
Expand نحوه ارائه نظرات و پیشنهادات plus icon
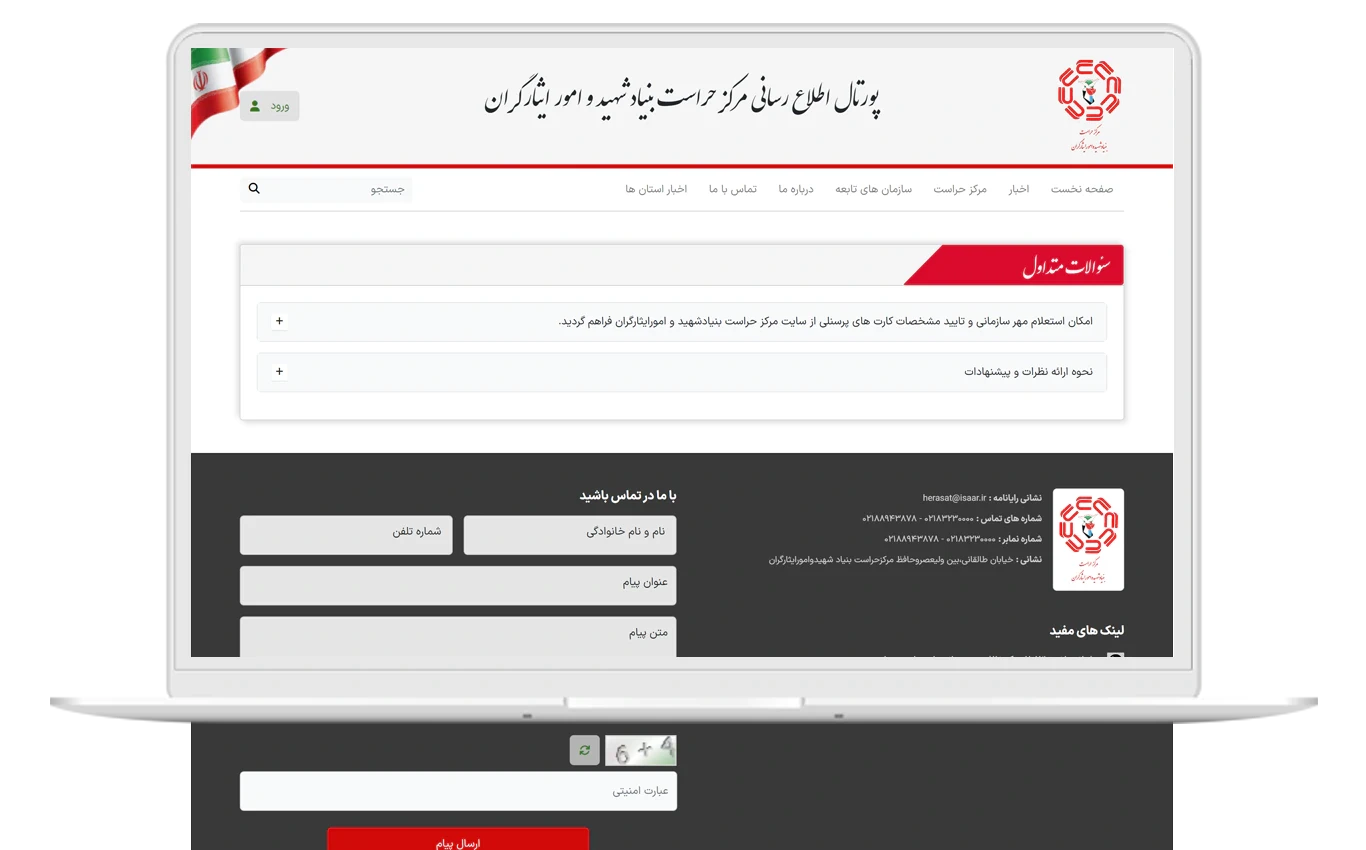click(x=279, y=372)
